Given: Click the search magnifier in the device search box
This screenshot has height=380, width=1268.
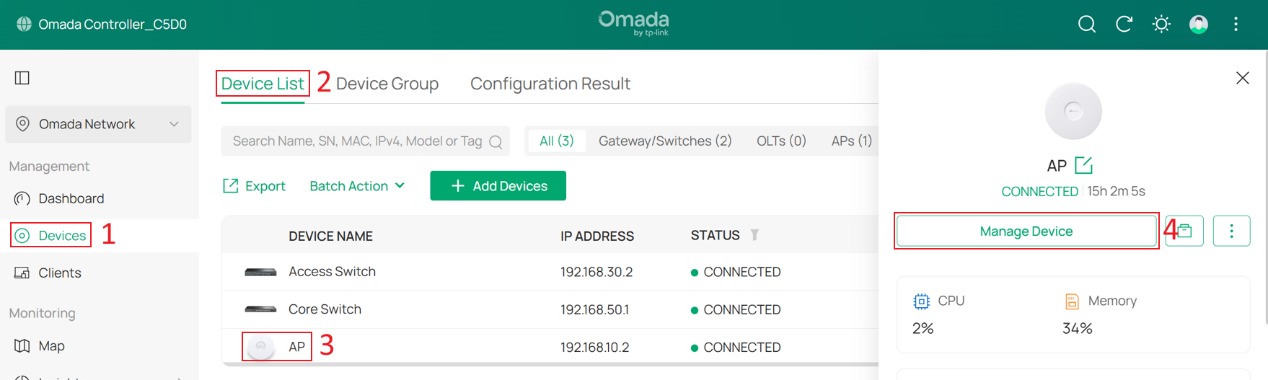Looking at the screenshot, I should click(496, 142).
